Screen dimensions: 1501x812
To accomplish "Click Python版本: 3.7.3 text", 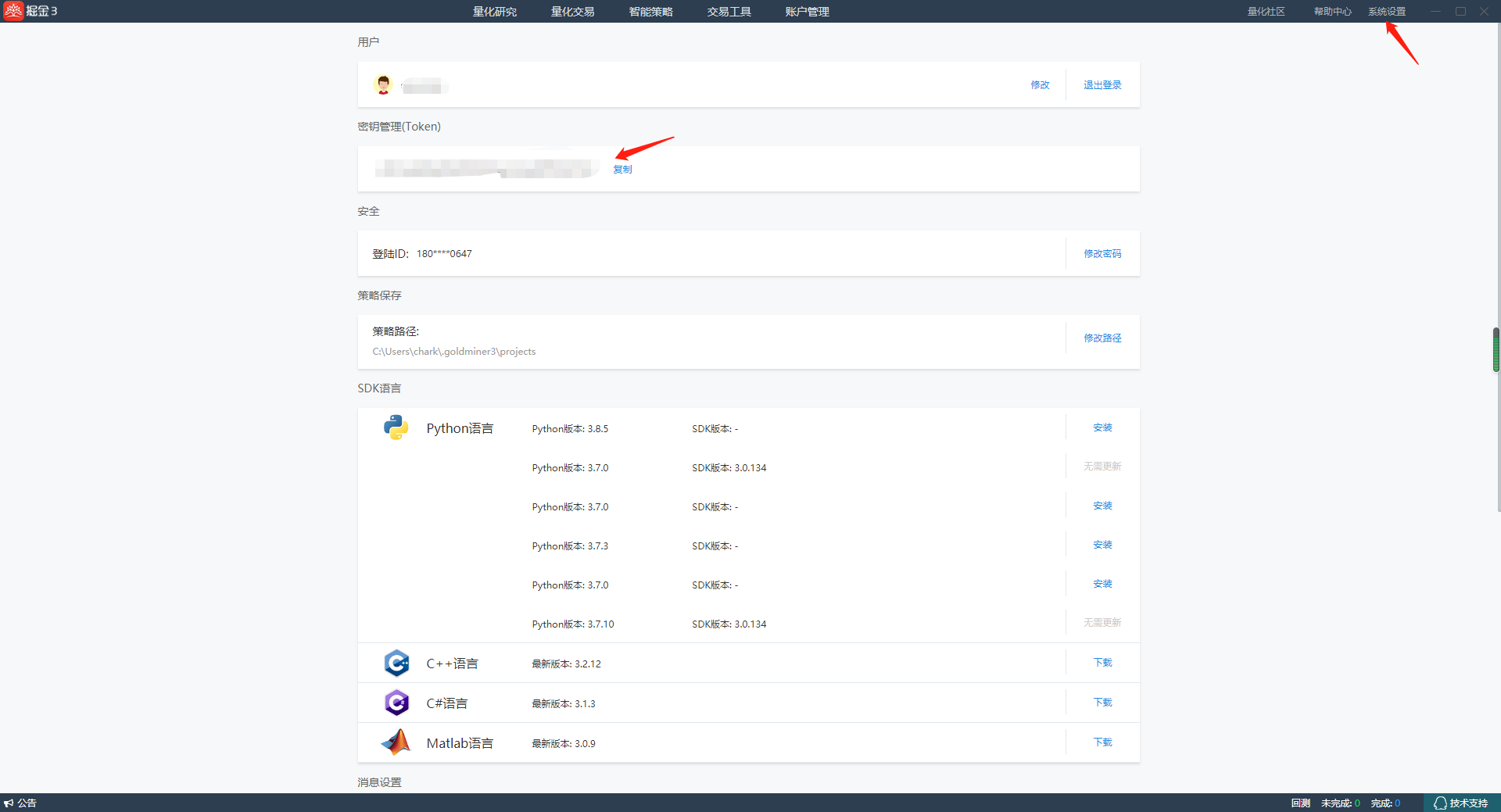I will pyautogui.click(x=570, y=546).
